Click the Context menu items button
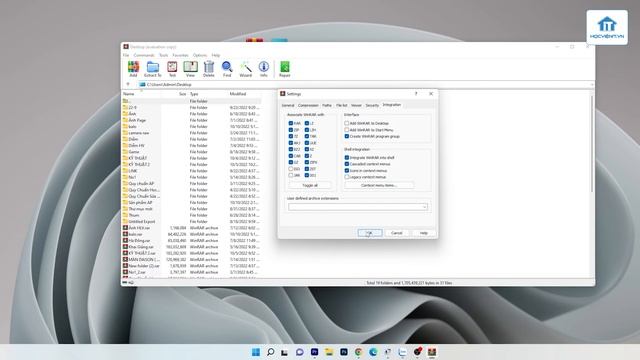Image resolution: width=640 pixels, height=360 pixels. click(x=379, y=185)
